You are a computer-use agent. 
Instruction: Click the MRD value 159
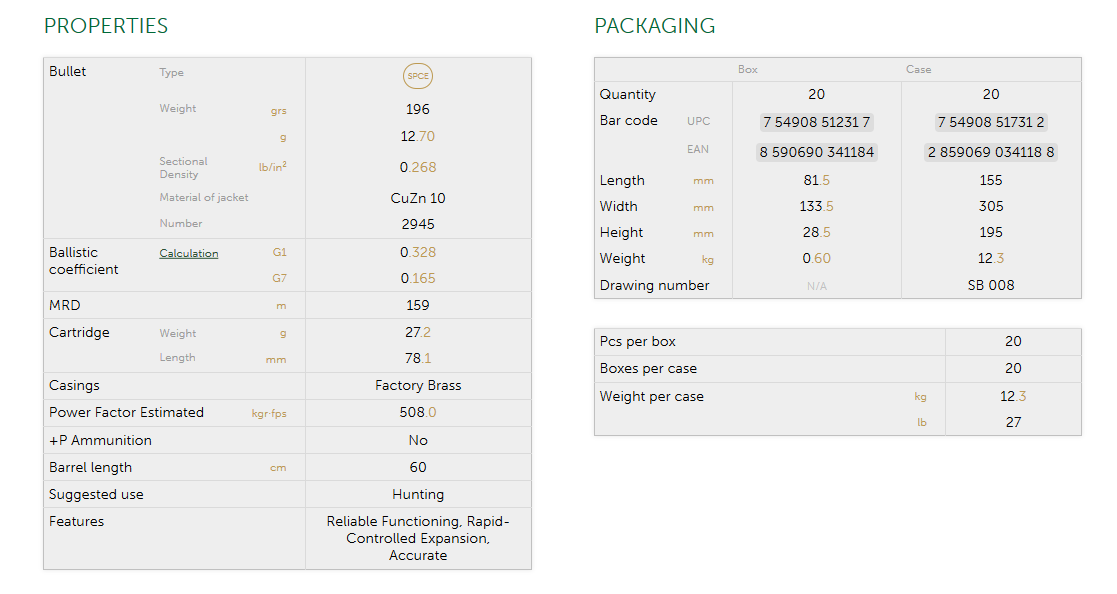click(418, 305)
